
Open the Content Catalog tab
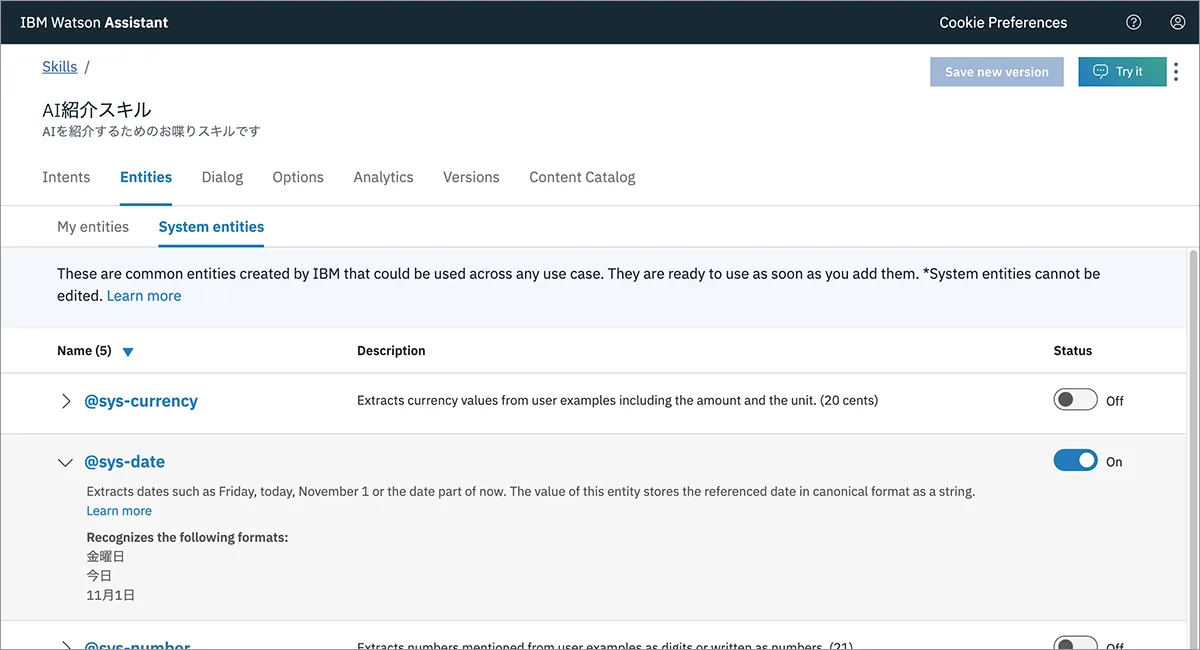click(582, 177)
